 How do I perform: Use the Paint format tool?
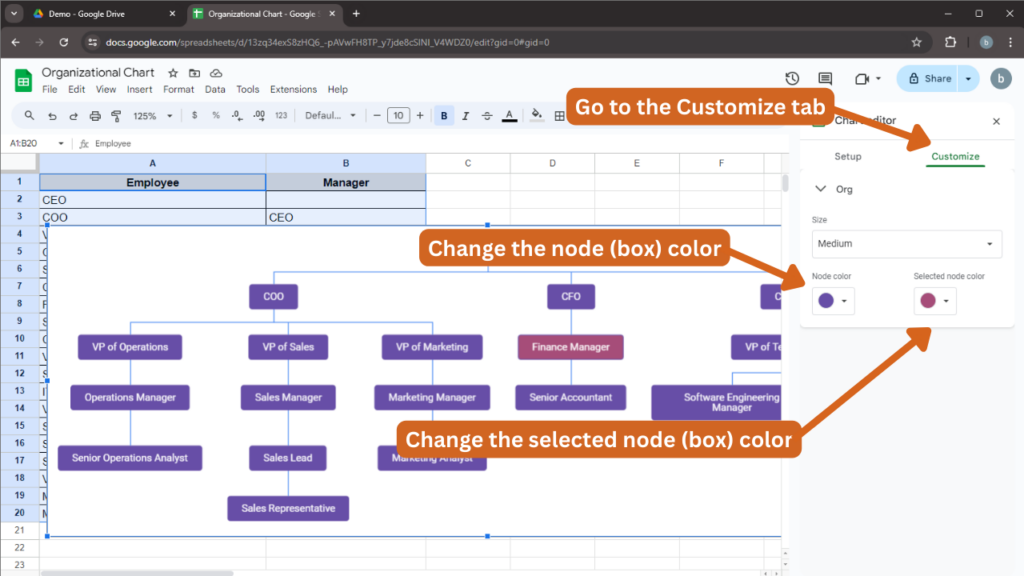[x=117, y=115]
